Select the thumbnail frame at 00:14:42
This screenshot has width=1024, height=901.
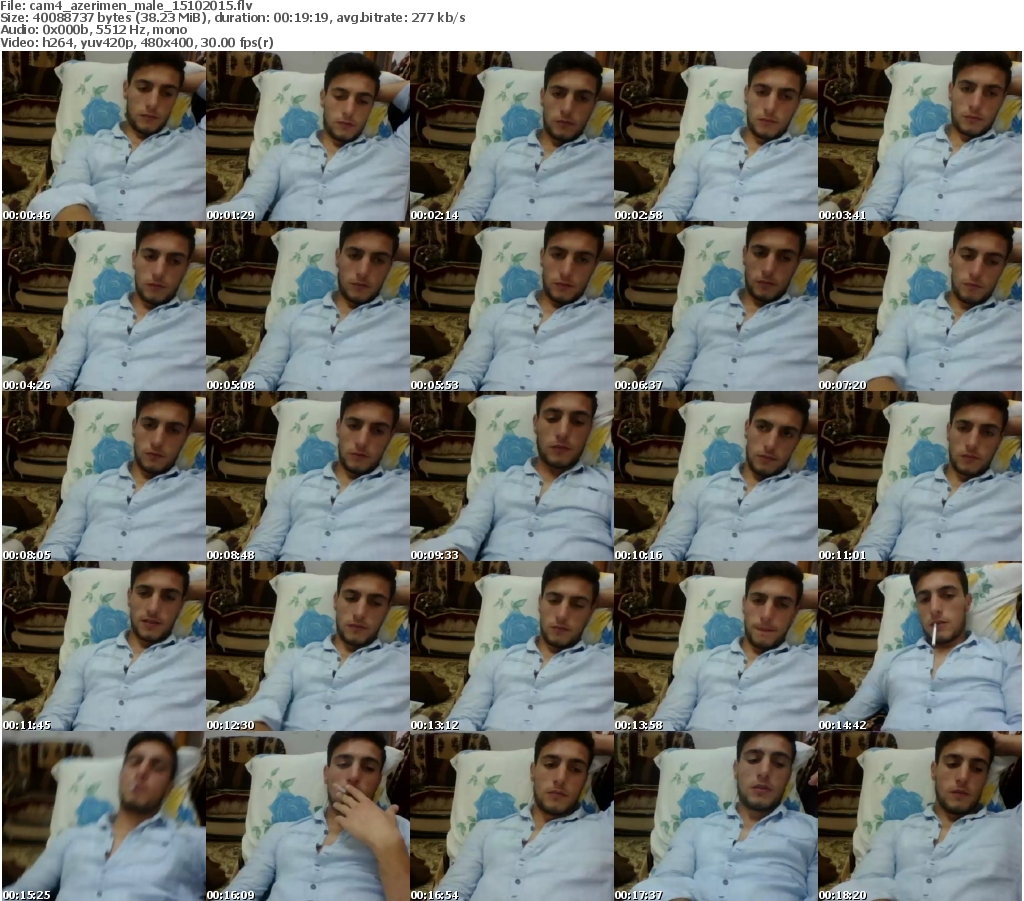pos(920,646)
